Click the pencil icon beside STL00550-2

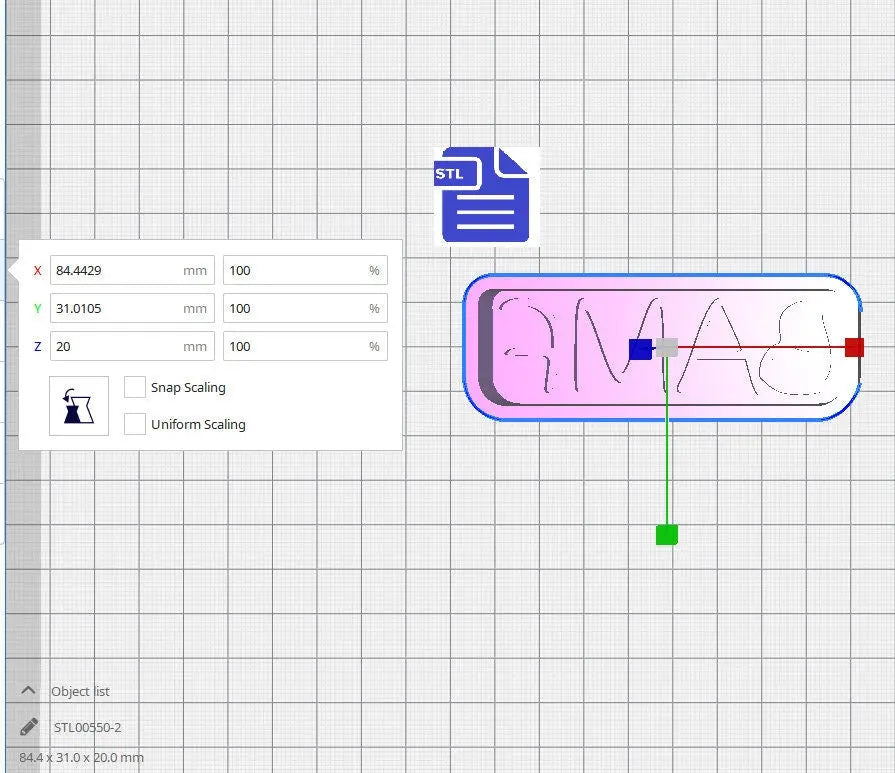29,727
